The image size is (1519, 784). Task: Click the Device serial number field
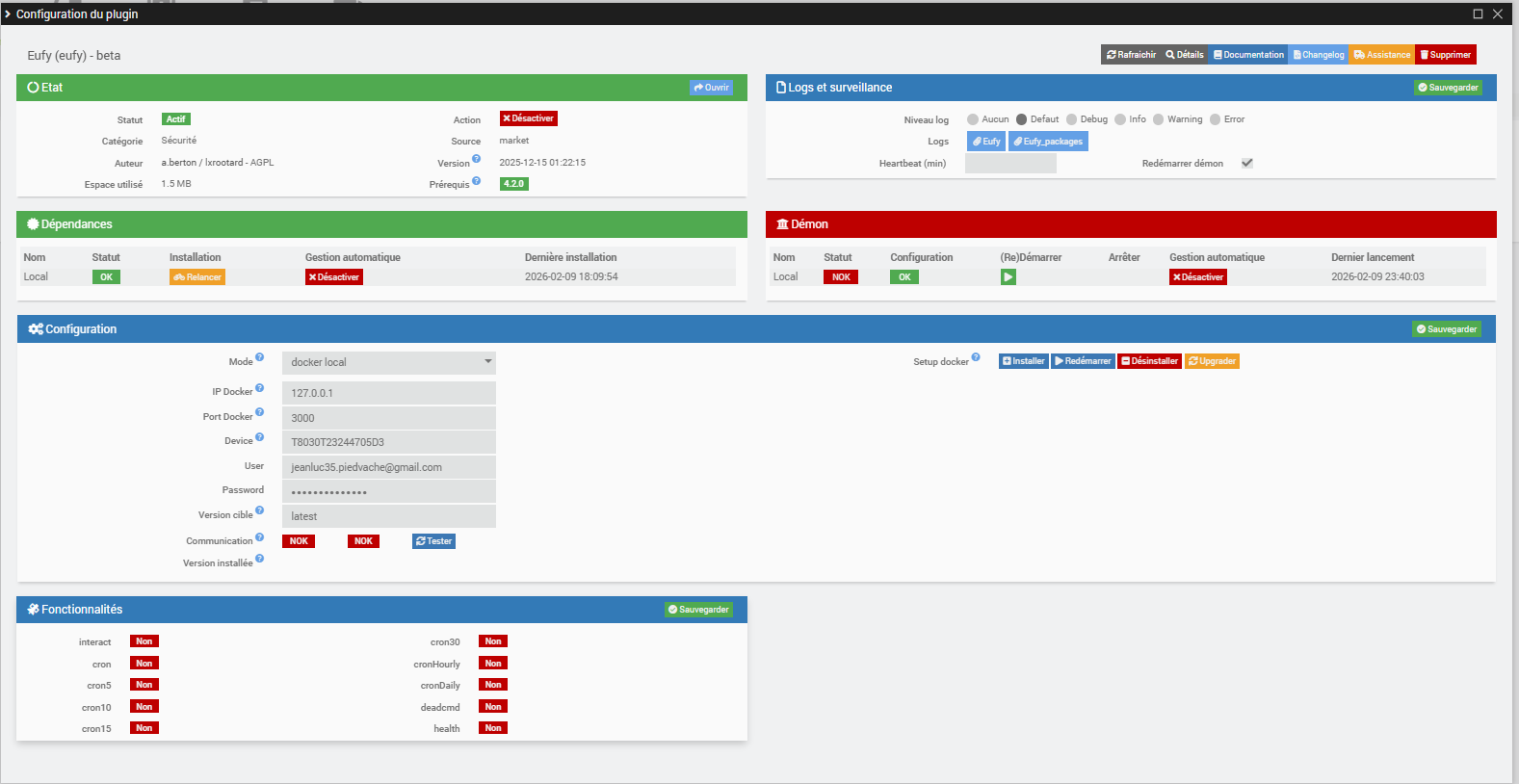[389, 442]
